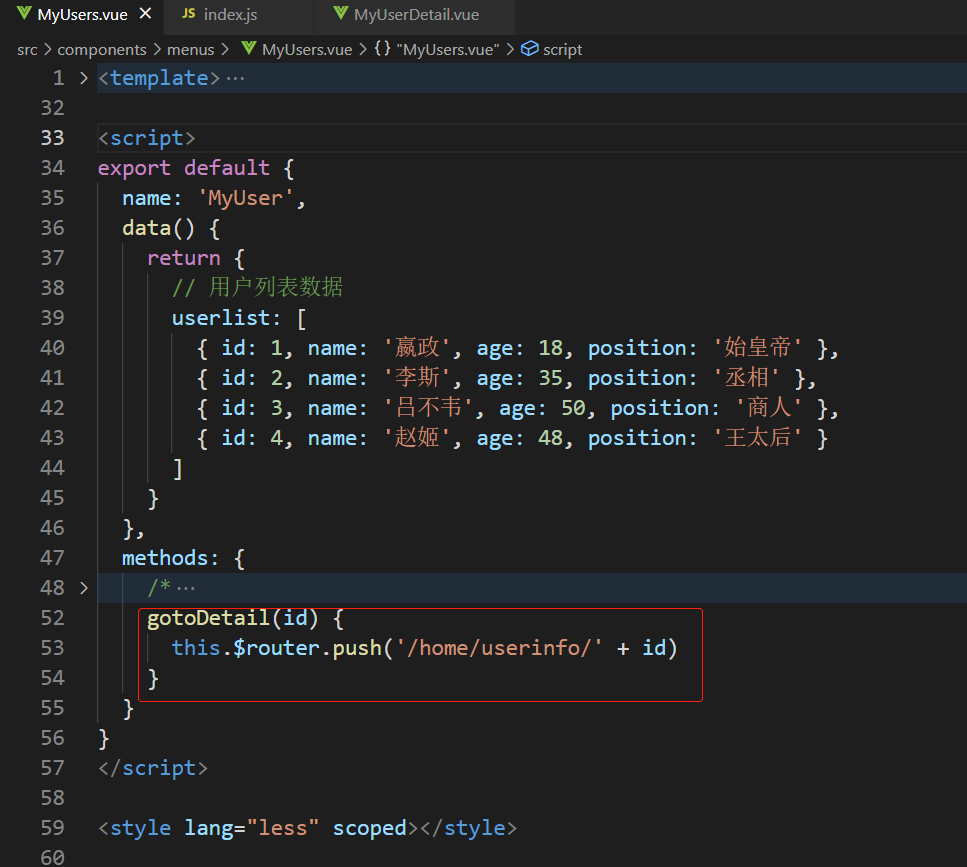Click the 'export' keyword on line 34

pos(134,168)
